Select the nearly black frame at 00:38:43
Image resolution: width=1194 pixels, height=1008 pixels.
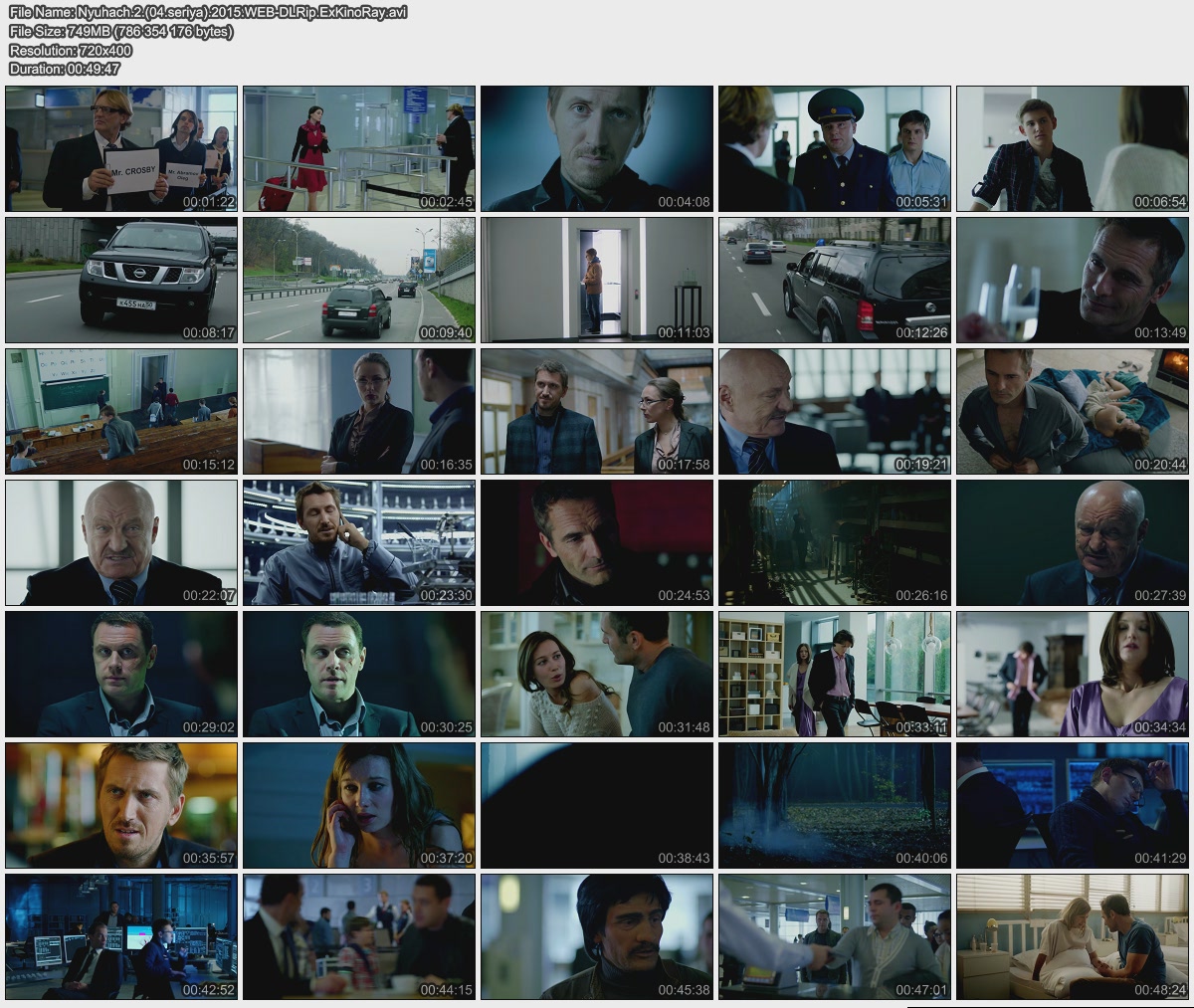coord(597,805)
